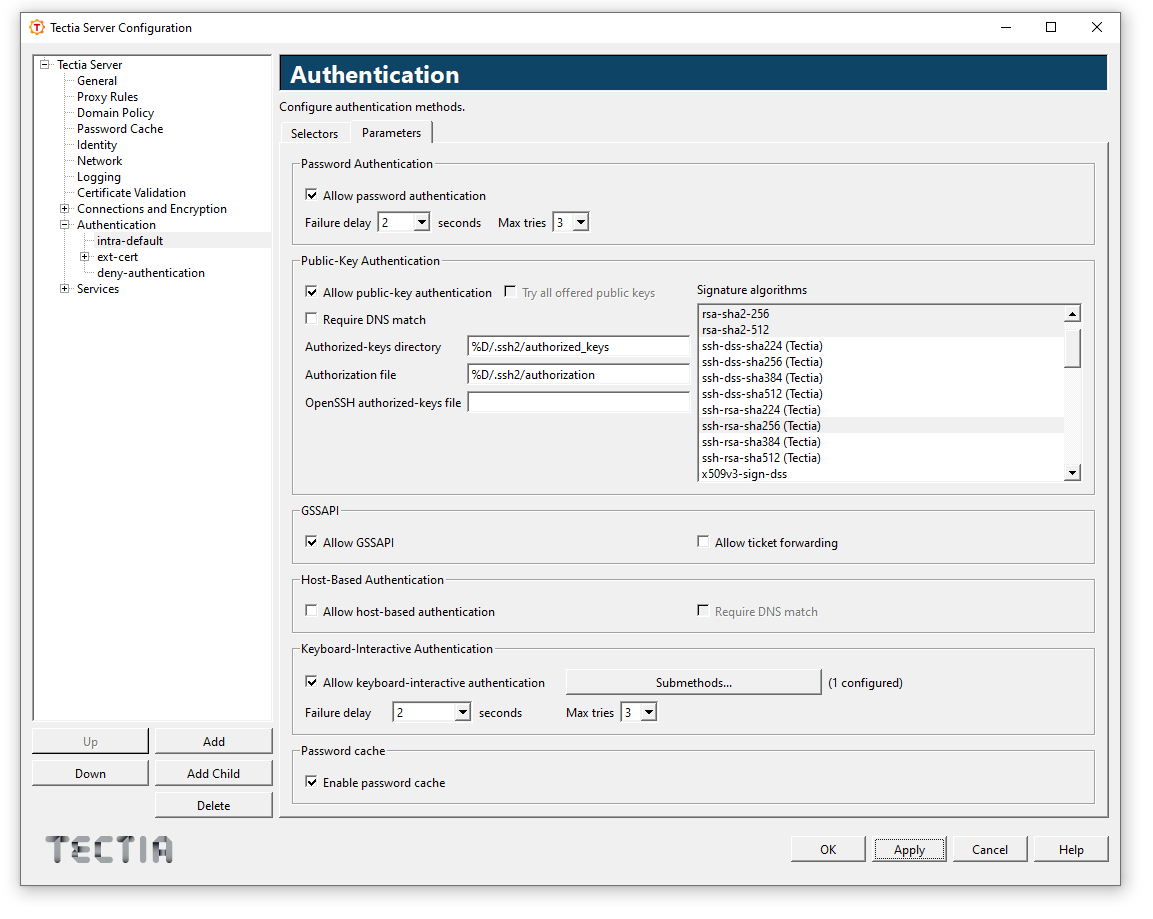The image size is (1153, 919).
Task: Select Identity in the tree
Action: point(97,145)
